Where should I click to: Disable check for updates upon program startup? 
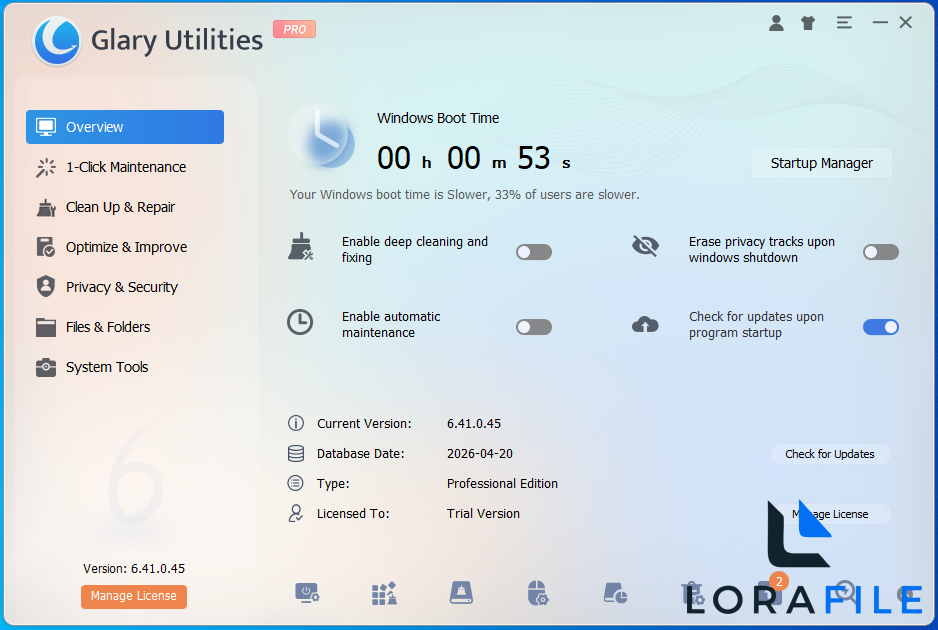(x=880, y=326)
